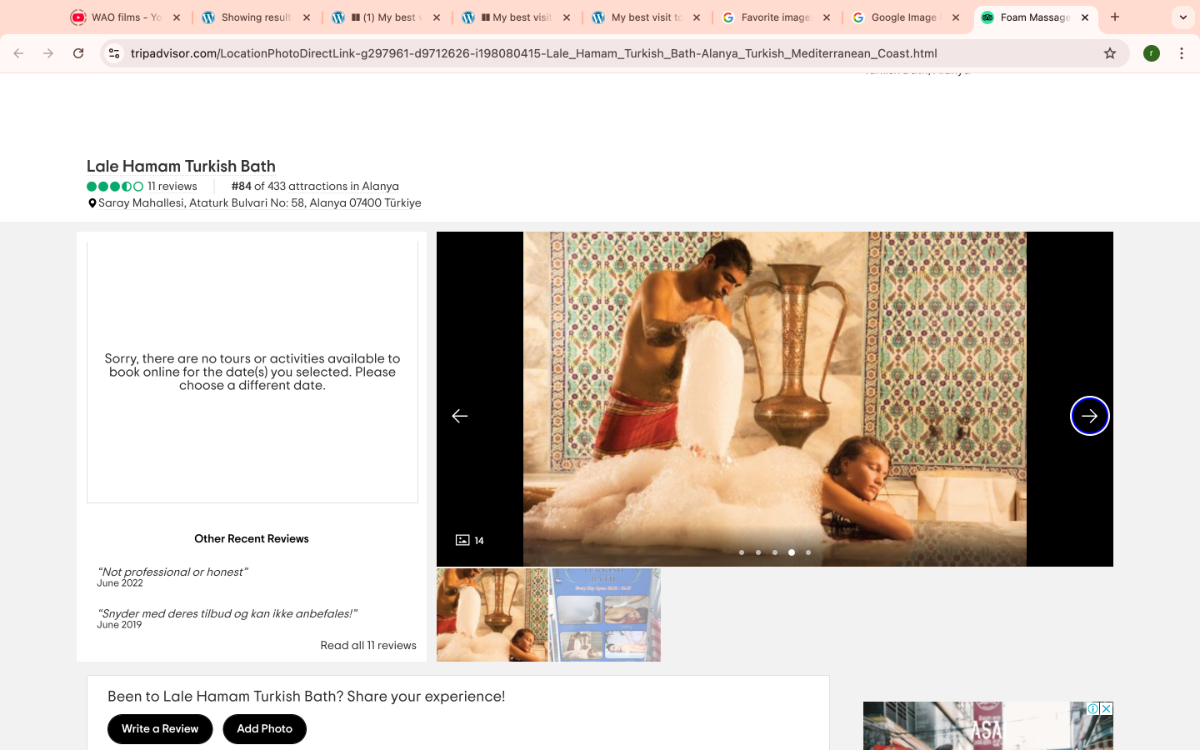Bookmark this page with the star icon
The width and height of the screenshot is (1200, 750).
(x=1110, y=53)
